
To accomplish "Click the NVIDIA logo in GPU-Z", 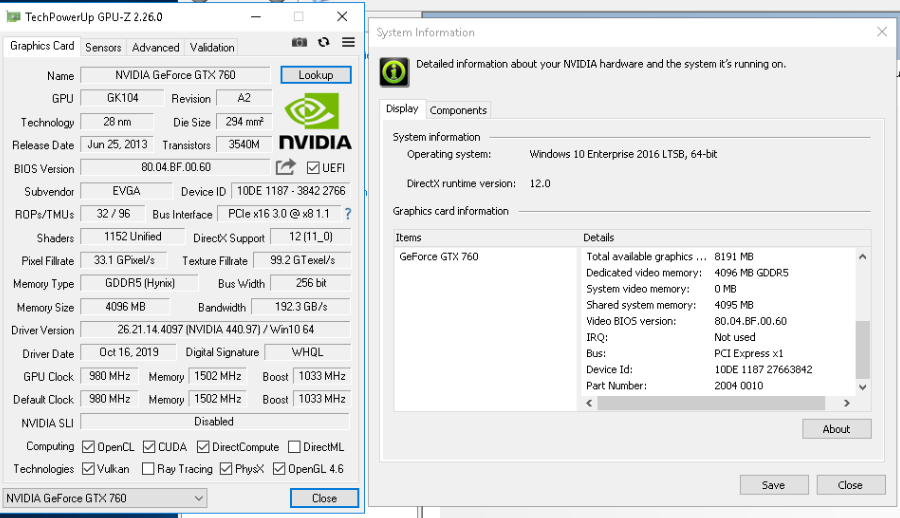I will tap(314, 123).
